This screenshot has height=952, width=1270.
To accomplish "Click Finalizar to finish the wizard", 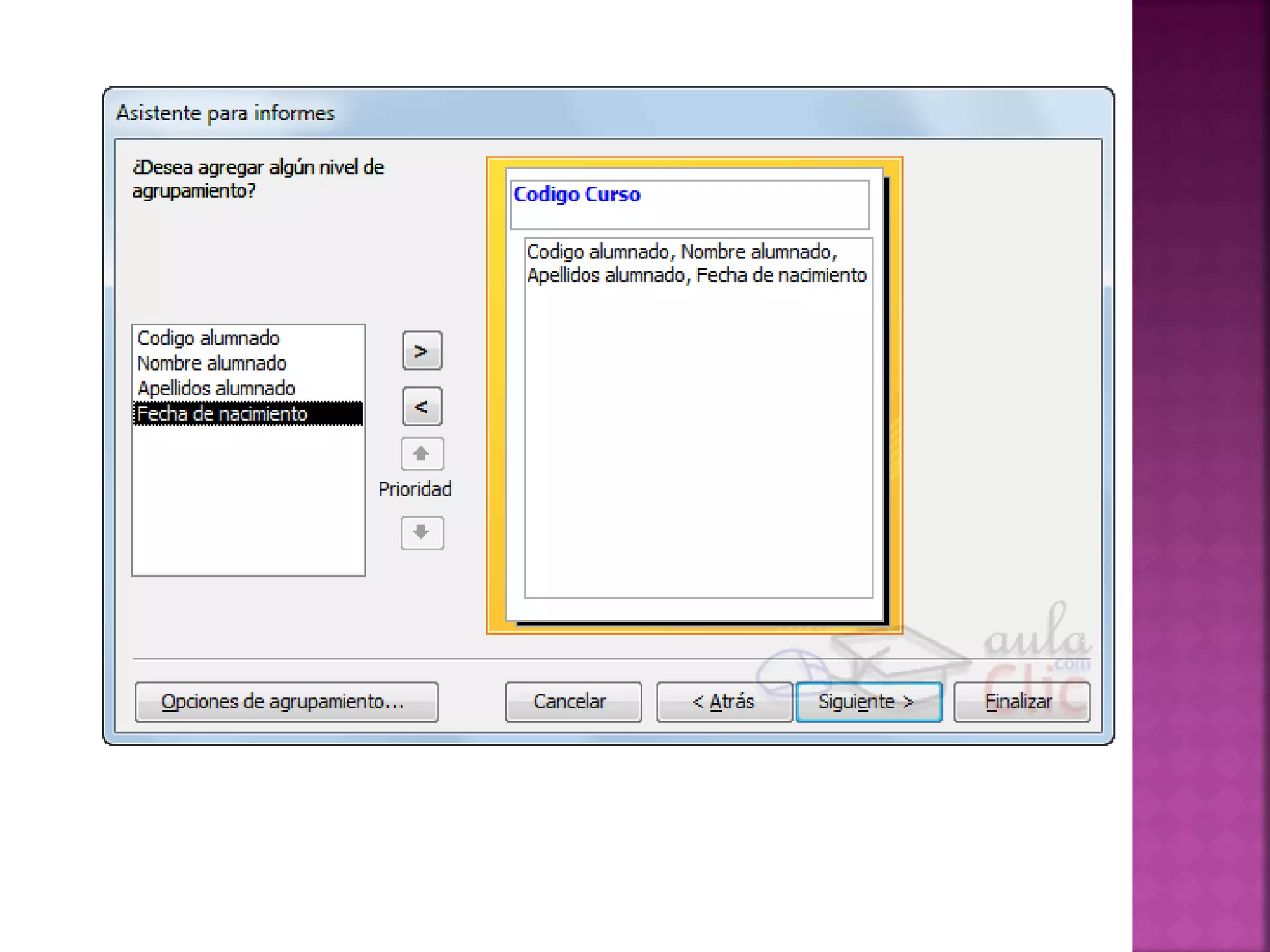I will pyautogui.click(x=1021, y=702).
